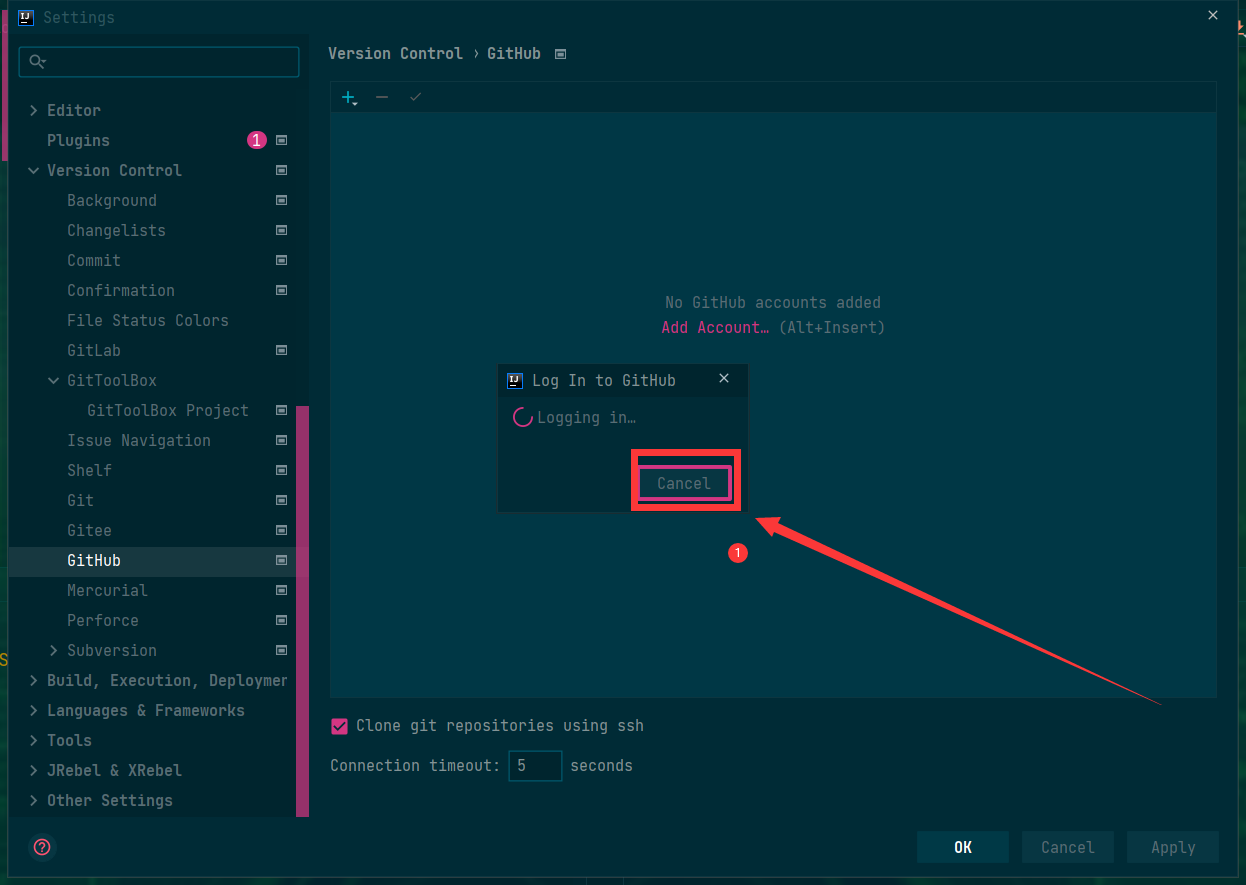Click project-level icon beside Changelists

pos(282,231)
